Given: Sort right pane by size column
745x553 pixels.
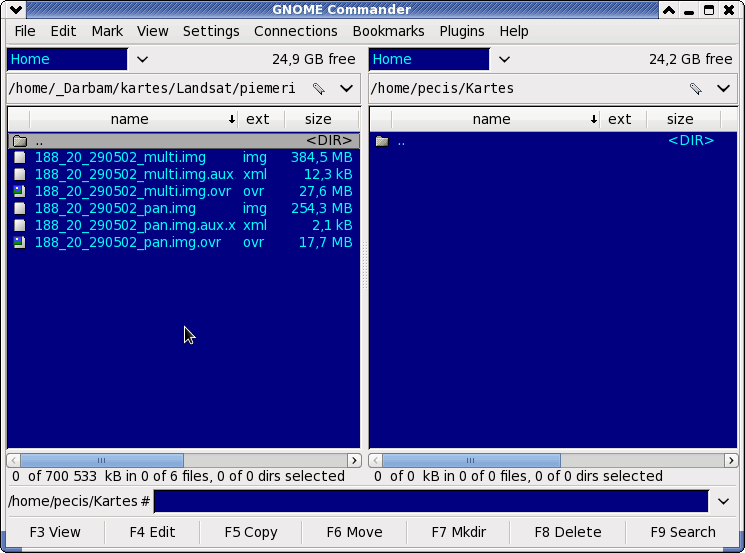Looking at the screenshot, I should 683,119.
